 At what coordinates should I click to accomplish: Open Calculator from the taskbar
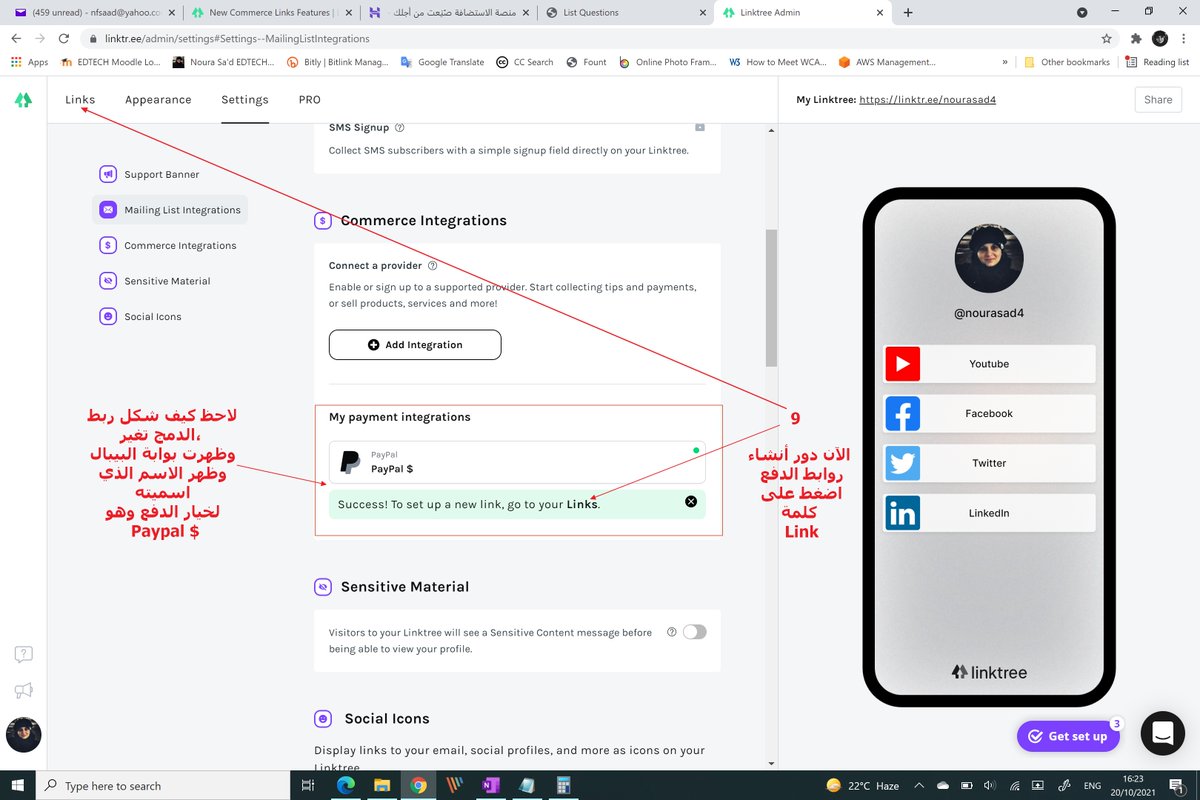563,785
